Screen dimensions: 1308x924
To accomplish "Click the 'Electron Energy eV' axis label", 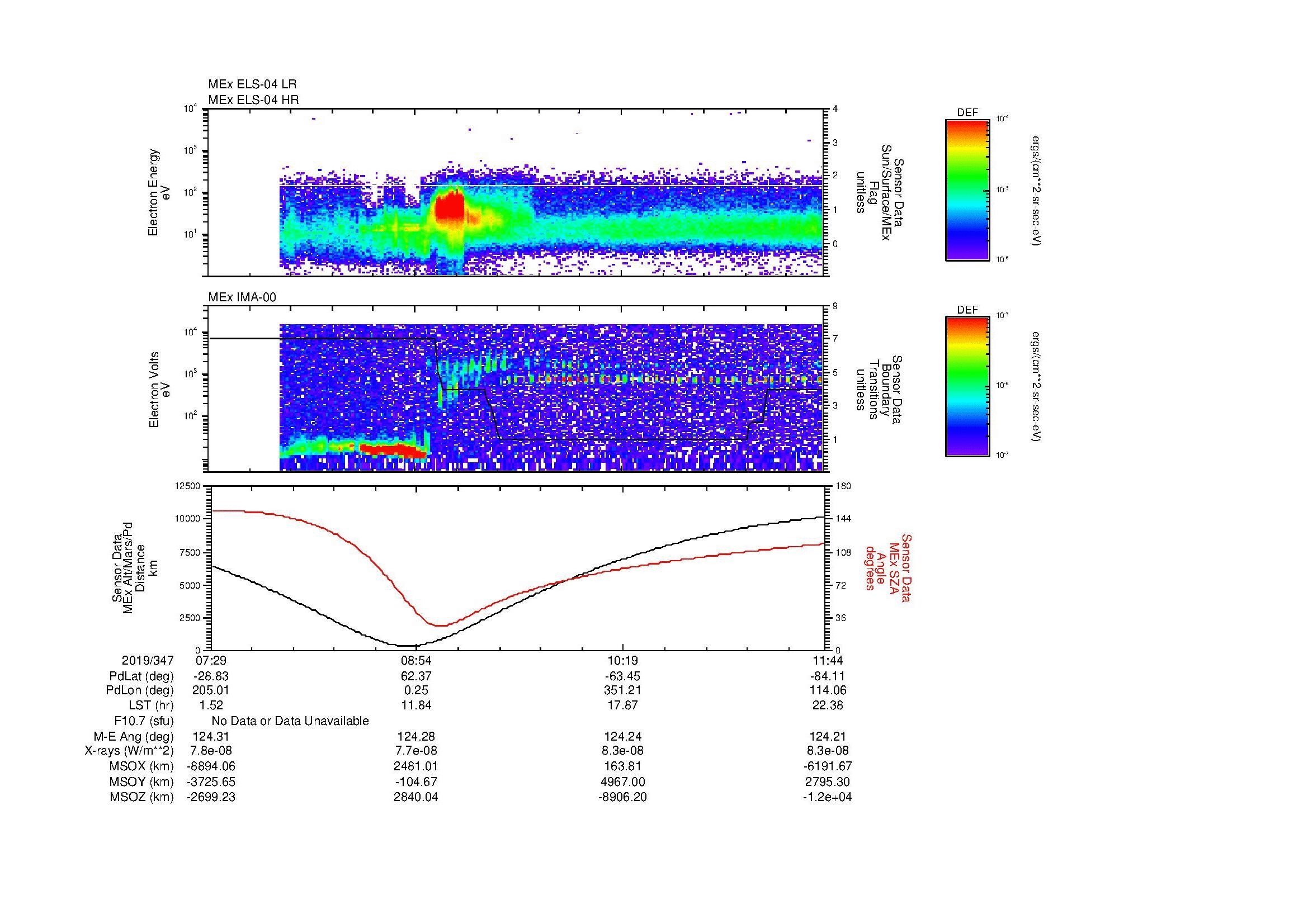I will point(159,192).
